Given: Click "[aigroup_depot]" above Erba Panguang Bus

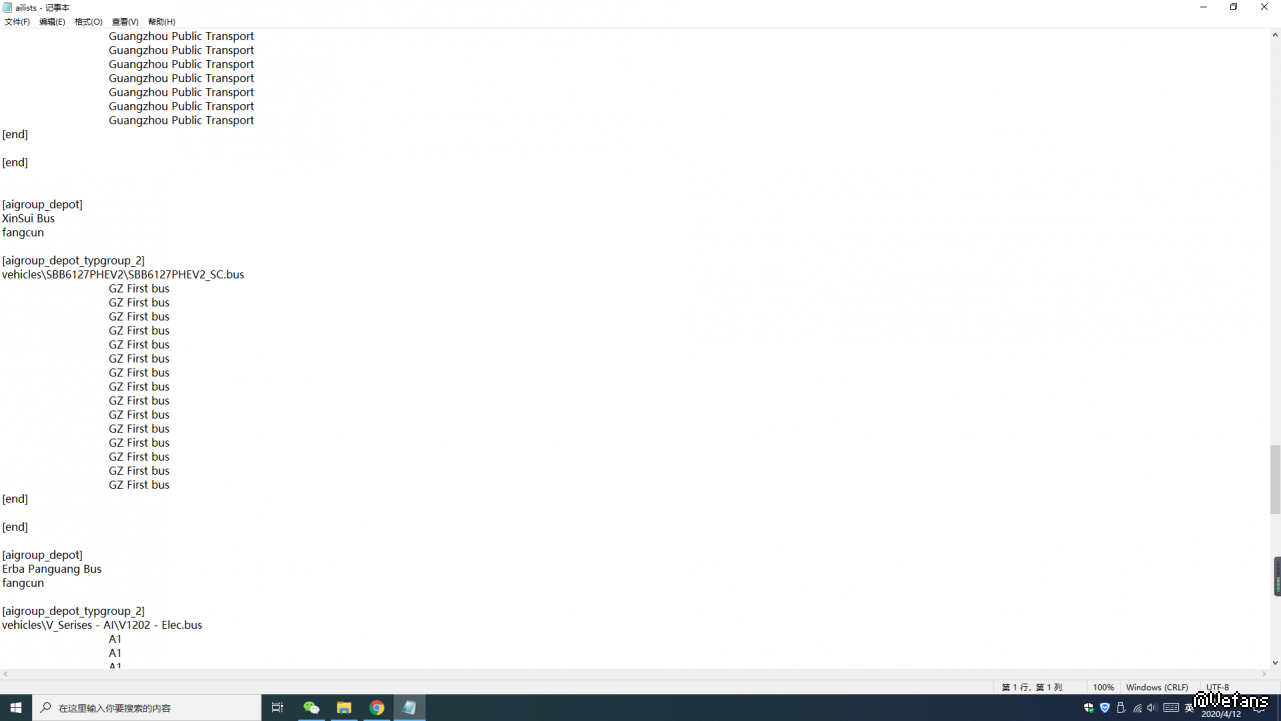Looking at the screenshot, I should [42, 555].
